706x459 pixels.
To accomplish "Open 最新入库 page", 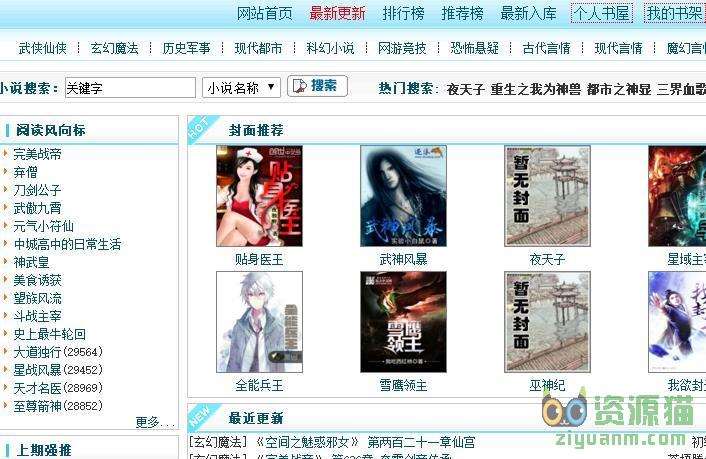I will click(528, 14).
